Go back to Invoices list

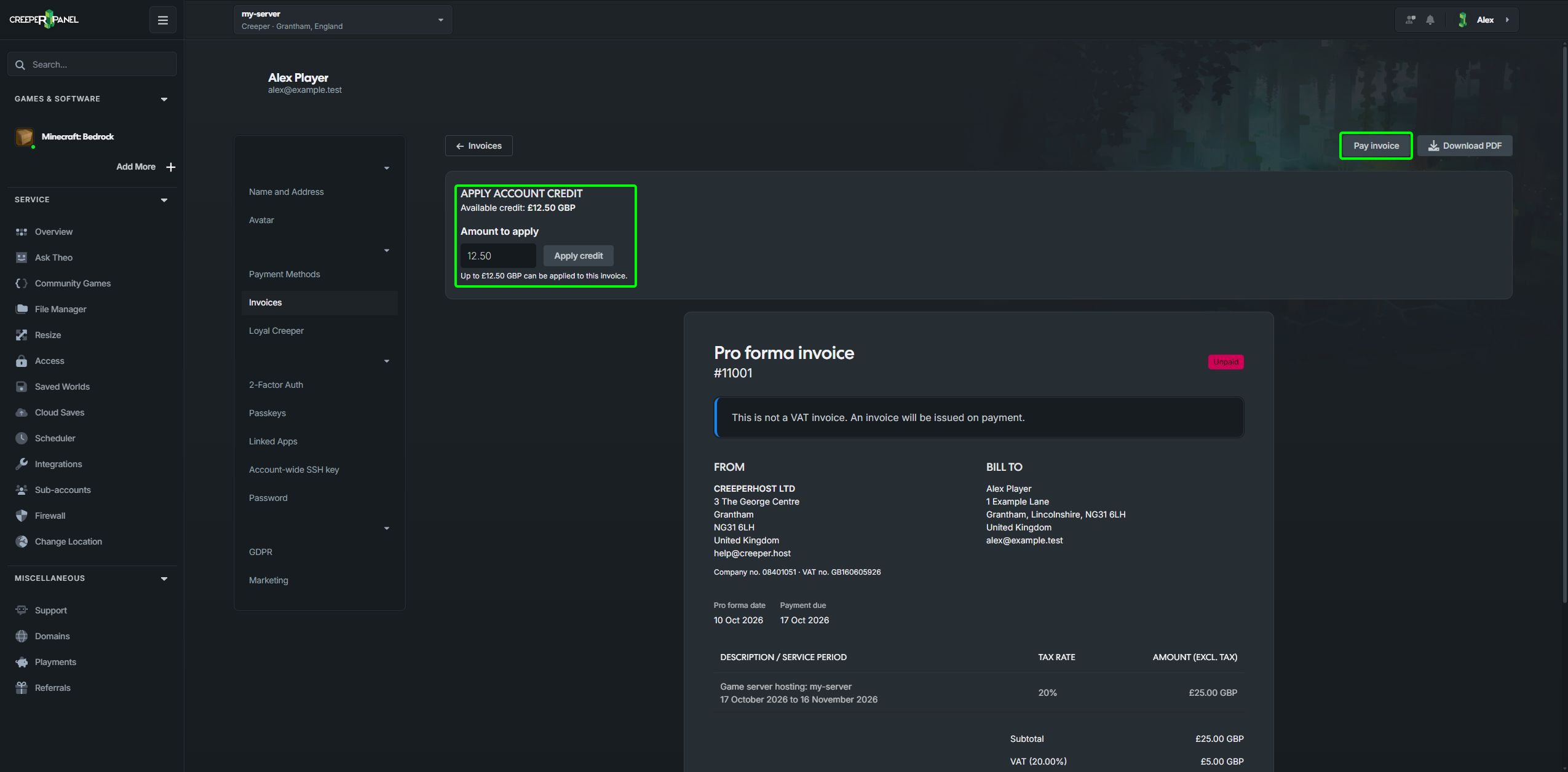[478, 146]
